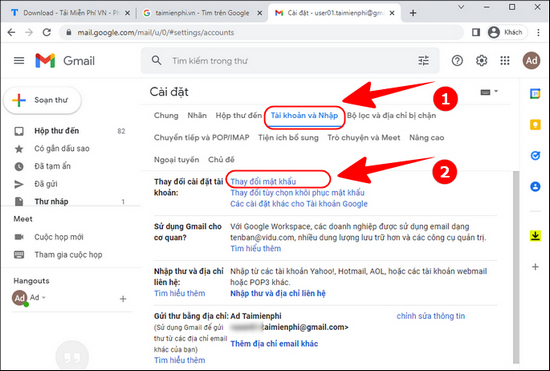Viewport: 550px width, 371px height.
Task: Start new Hangouts conversation plus icon
Action: click(123, 299)
